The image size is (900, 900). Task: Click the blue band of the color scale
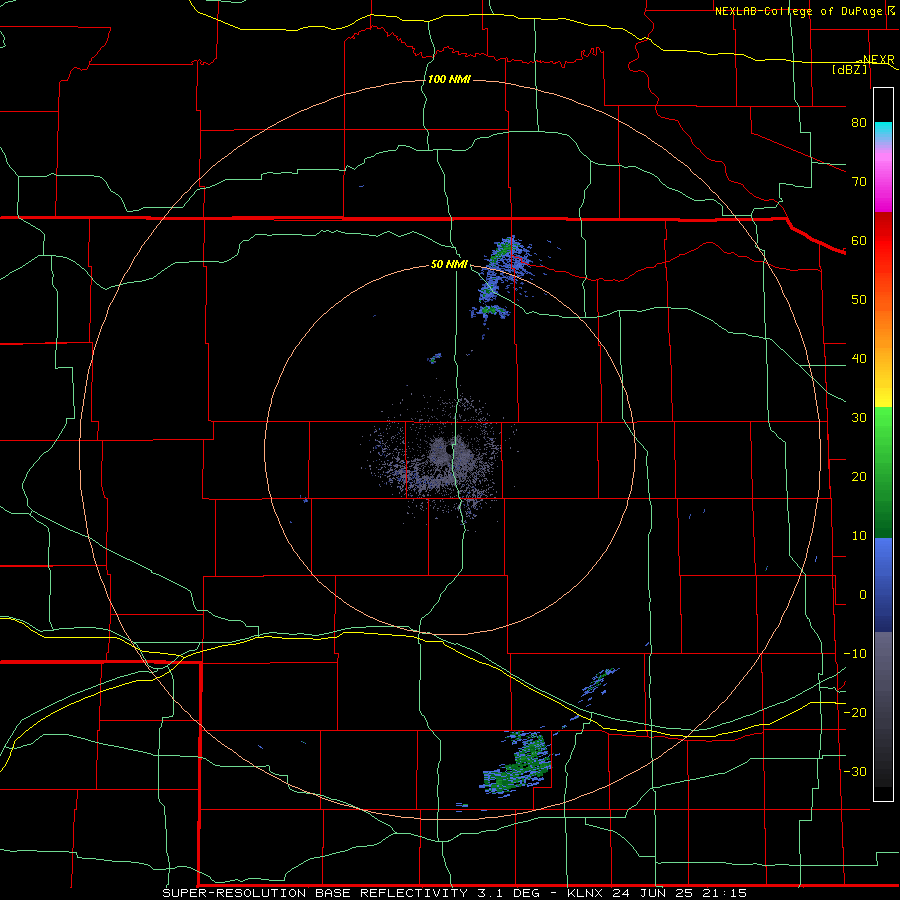coord(883,584)
